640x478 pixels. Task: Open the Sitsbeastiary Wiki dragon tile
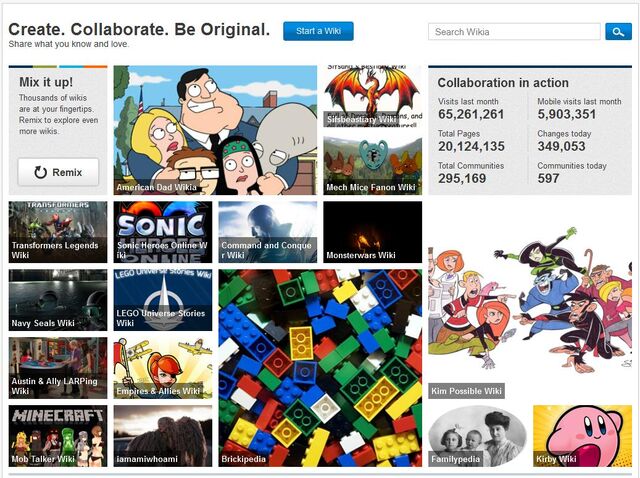(373, 96)
